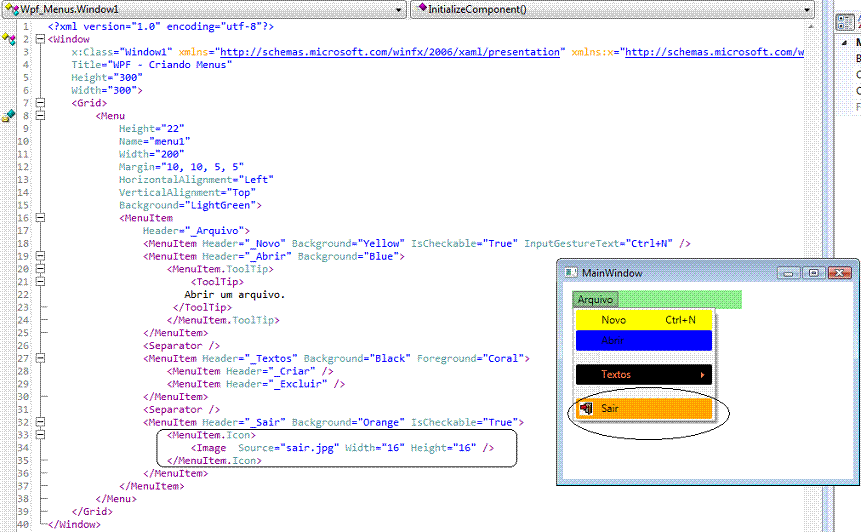This screenshot has height=532, width=861.
Task: Click the Arquivo menu header
Action: [x=595, y=300]
